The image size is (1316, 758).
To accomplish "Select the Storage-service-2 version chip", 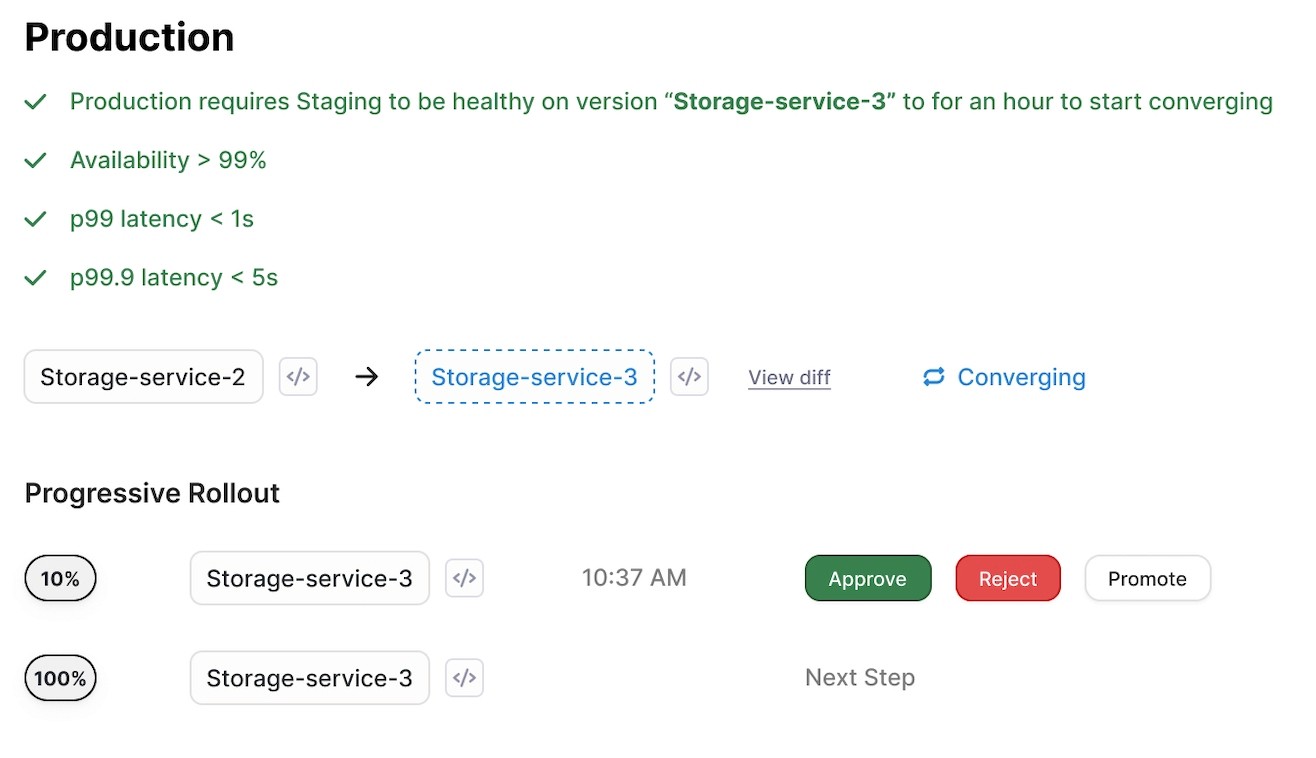I will pyautogui.click(x=143, y=377).
